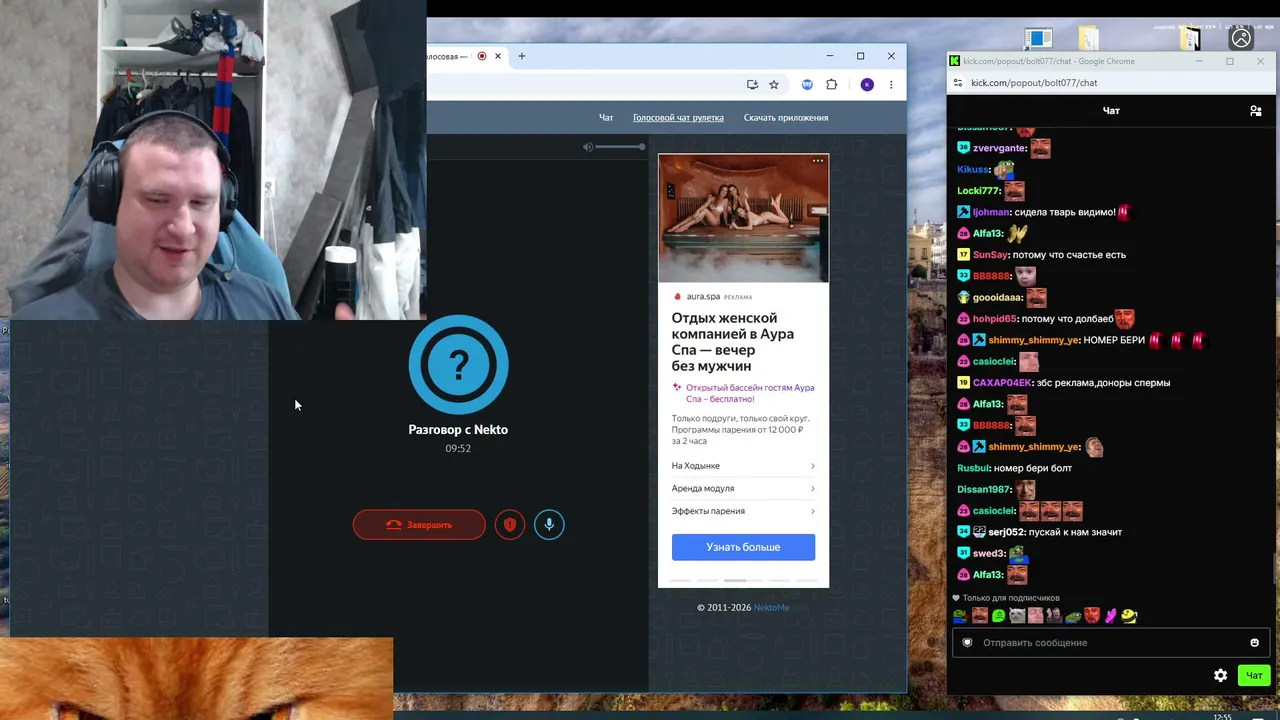This screenshot has width=1280, height=720.
Task: Click the Разговор с Nekto label
Action: tap(458, 430)
